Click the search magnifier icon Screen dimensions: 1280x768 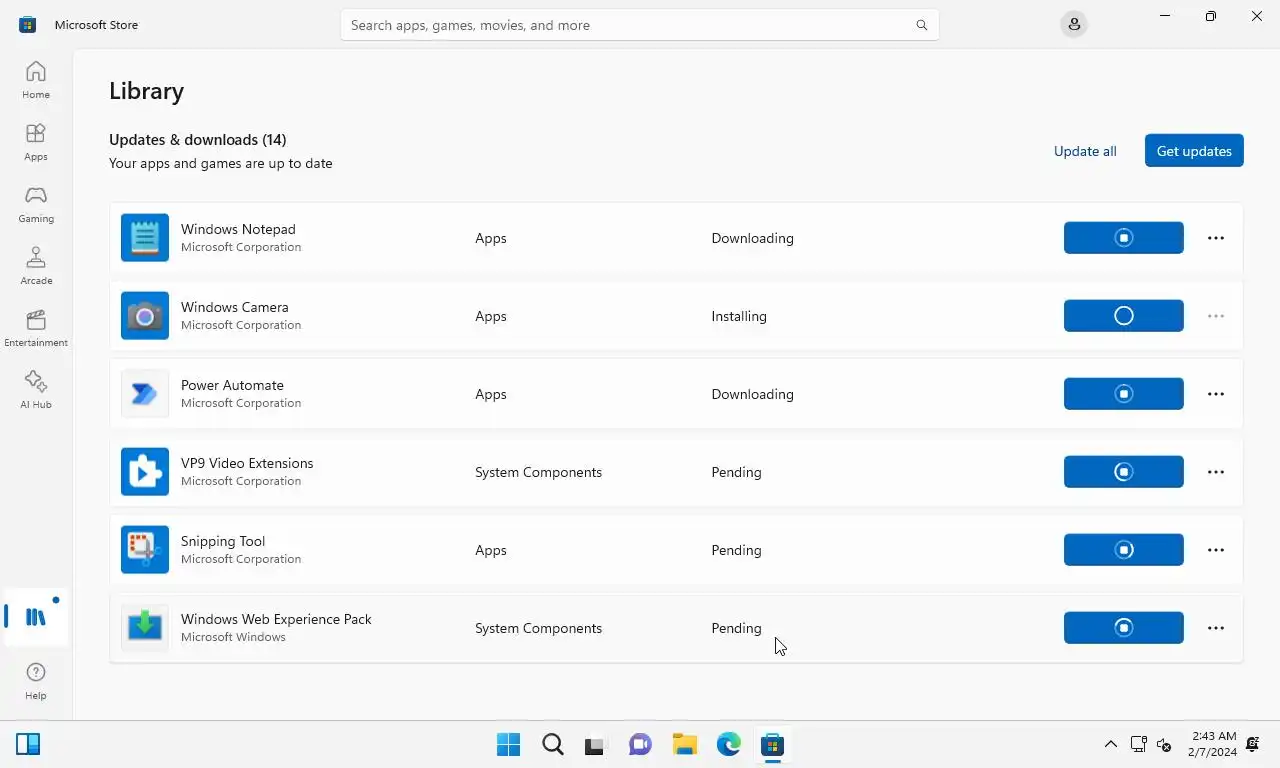pyautogui.click(x=922, y=25)
